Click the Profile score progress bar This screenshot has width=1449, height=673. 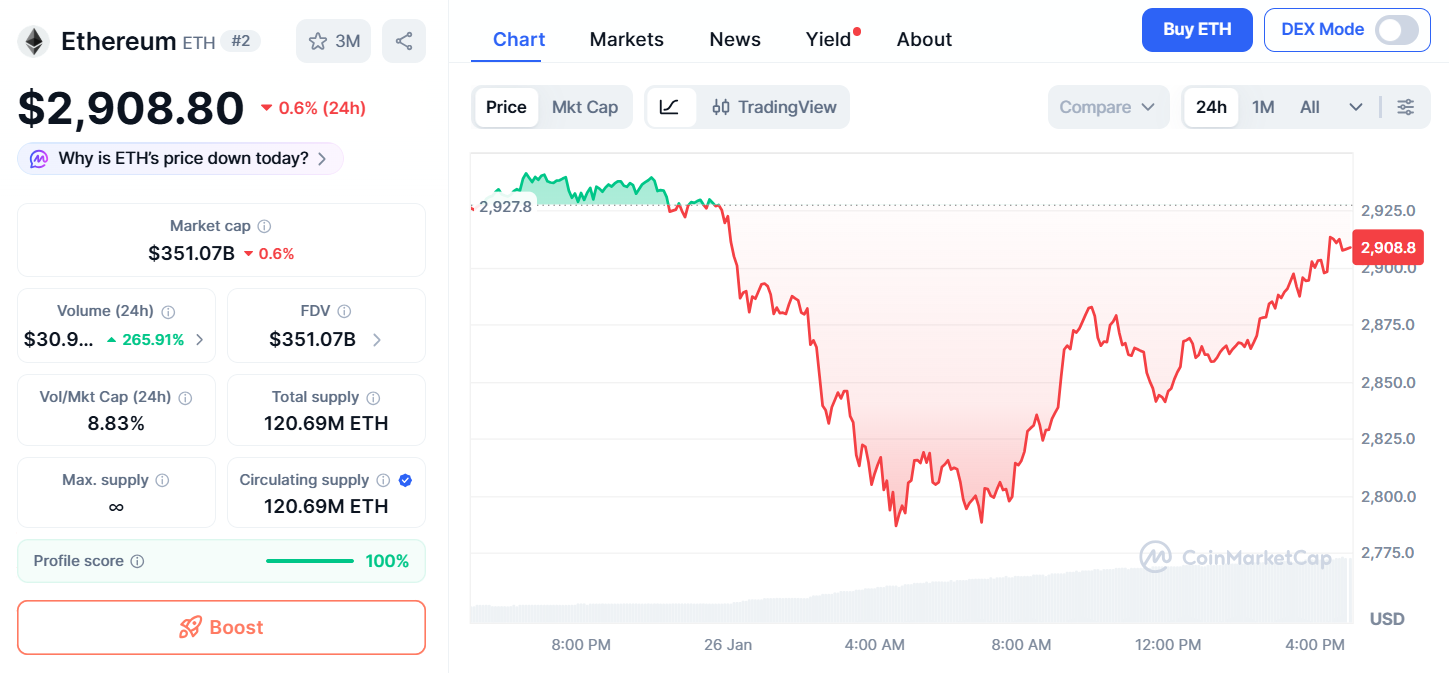coord(310,561)
